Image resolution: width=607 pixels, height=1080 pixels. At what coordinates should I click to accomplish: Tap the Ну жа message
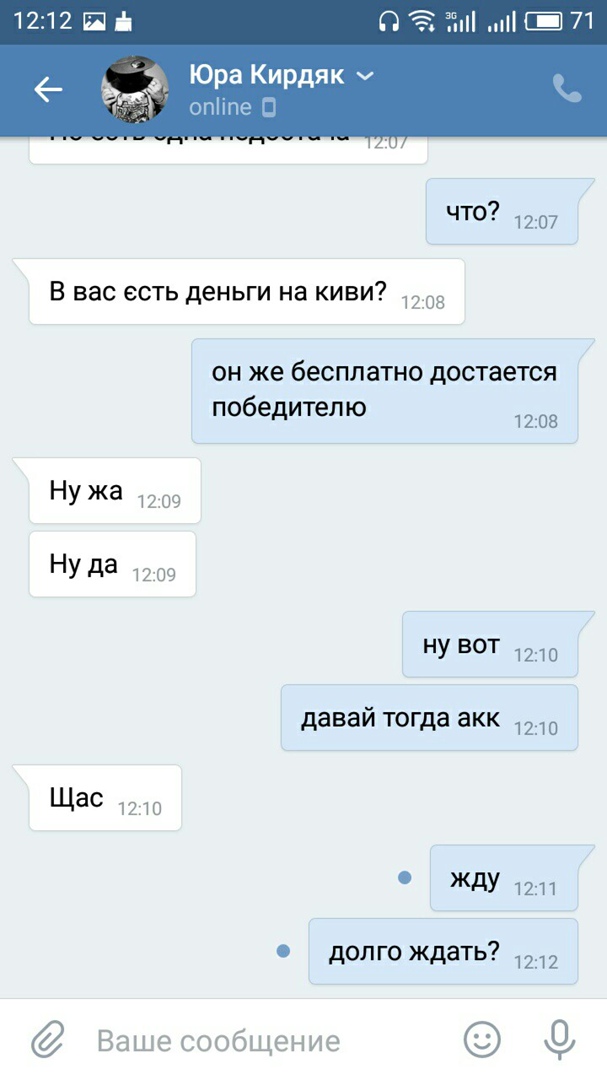[114, 490]
